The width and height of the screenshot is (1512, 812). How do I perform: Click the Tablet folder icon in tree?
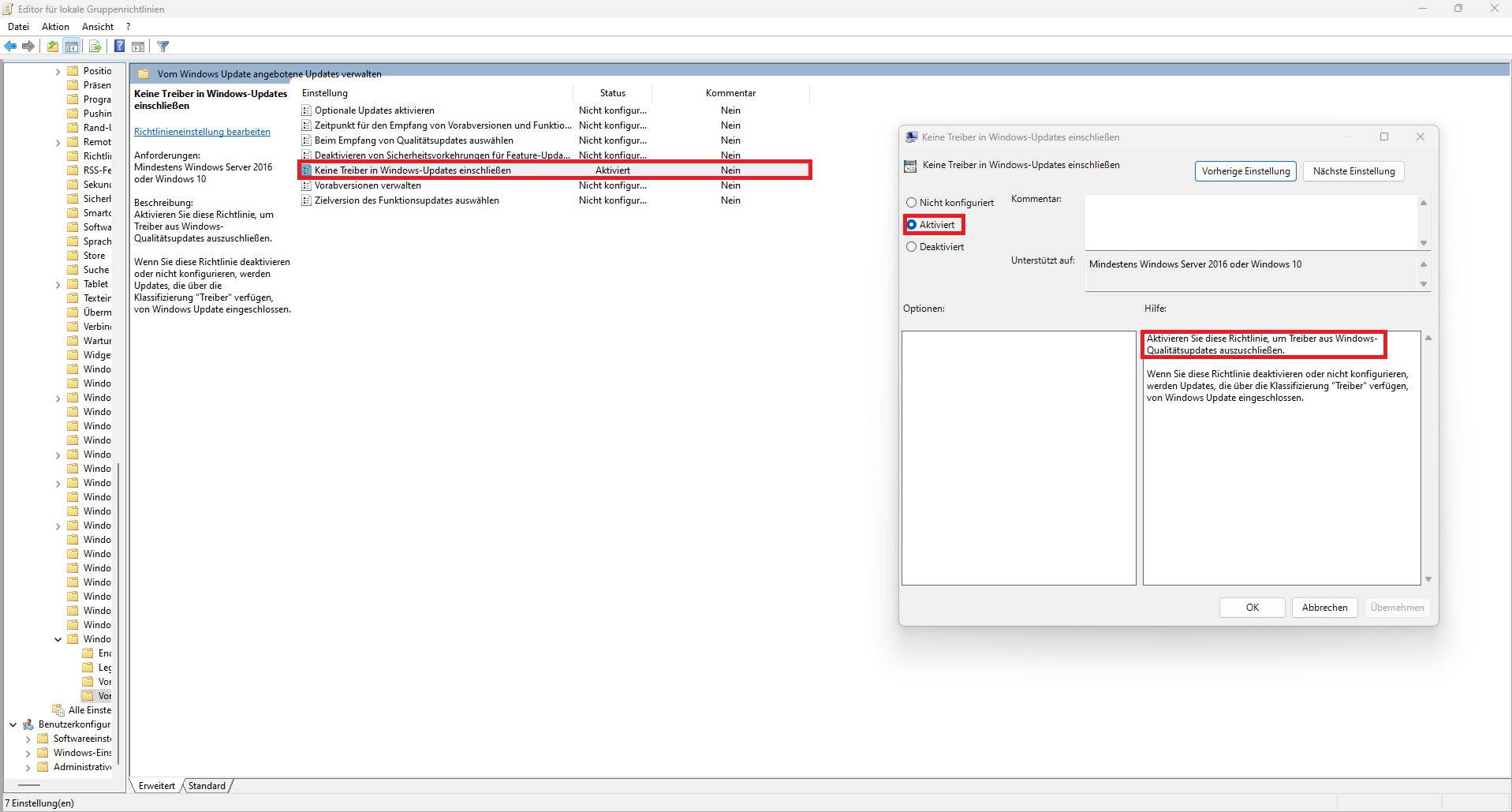click(73, 284)
